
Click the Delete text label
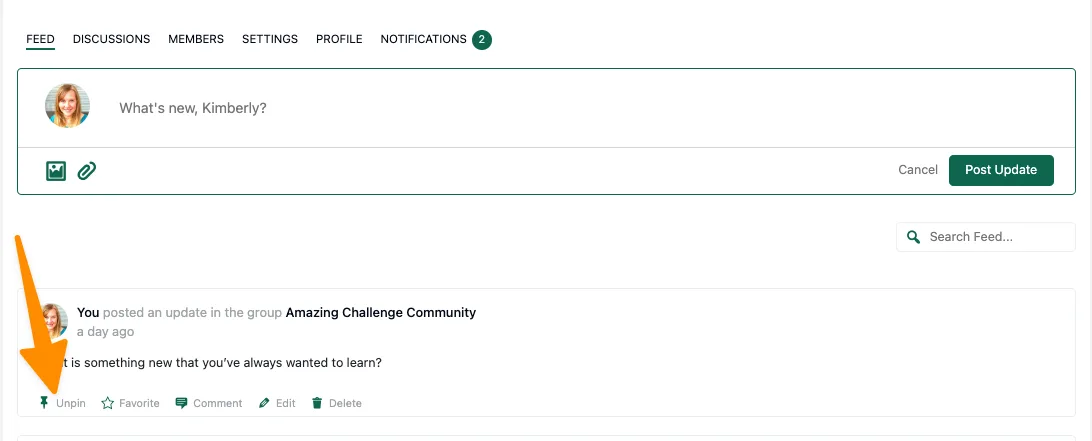345,403
